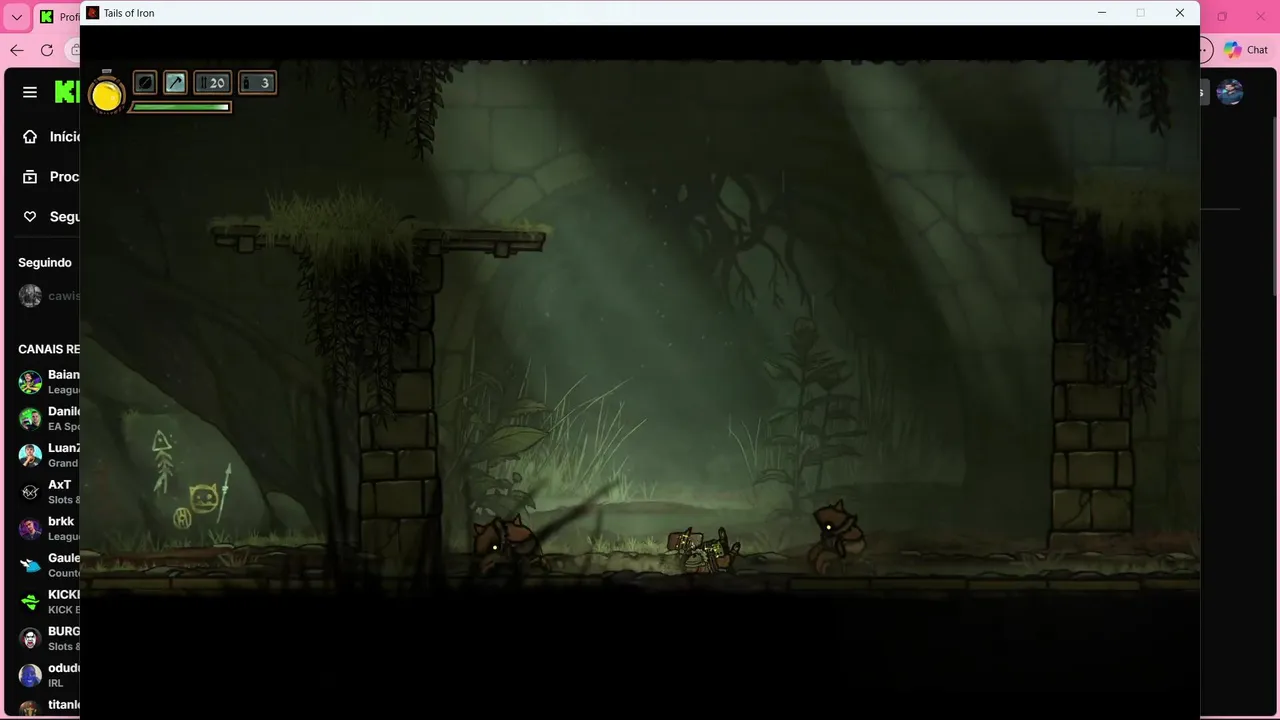Image resolution: width=1280 pixels, height=720 pixels.
Task: Open the Gaule channel in sidebar
Action: [x=49, y=565]
